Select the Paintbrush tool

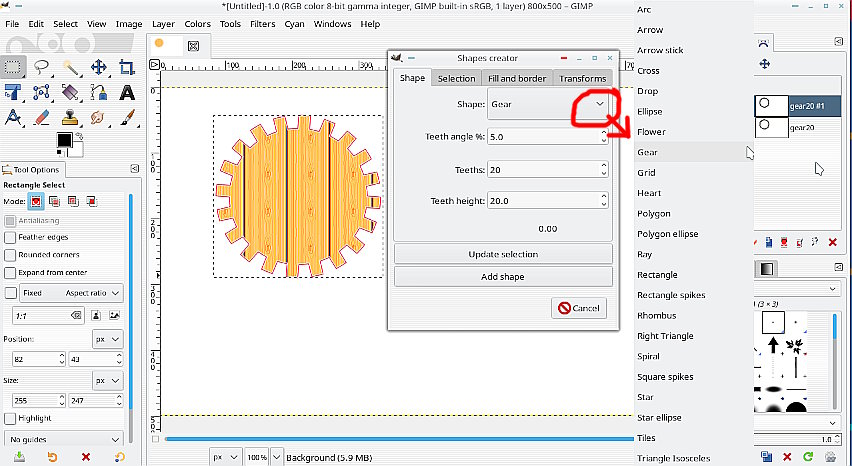[127, 117]
